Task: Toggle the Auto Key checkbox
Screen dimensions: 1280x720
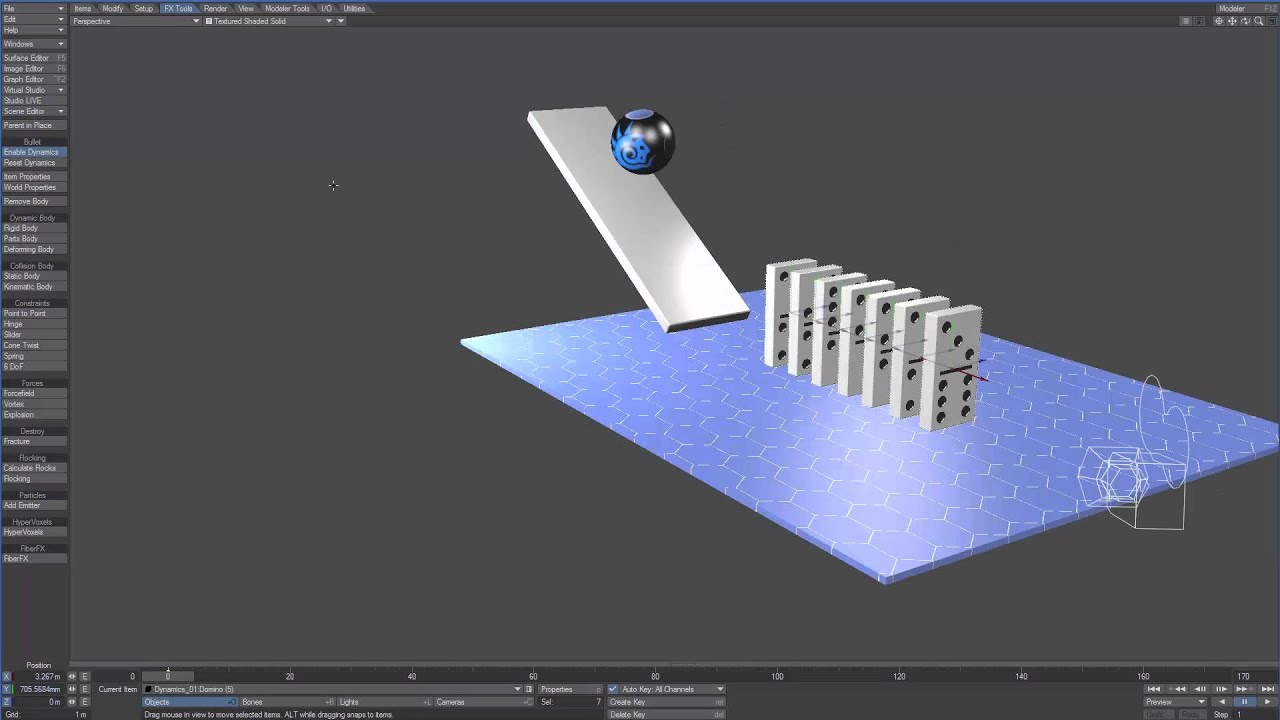Action: pos(613,689)
